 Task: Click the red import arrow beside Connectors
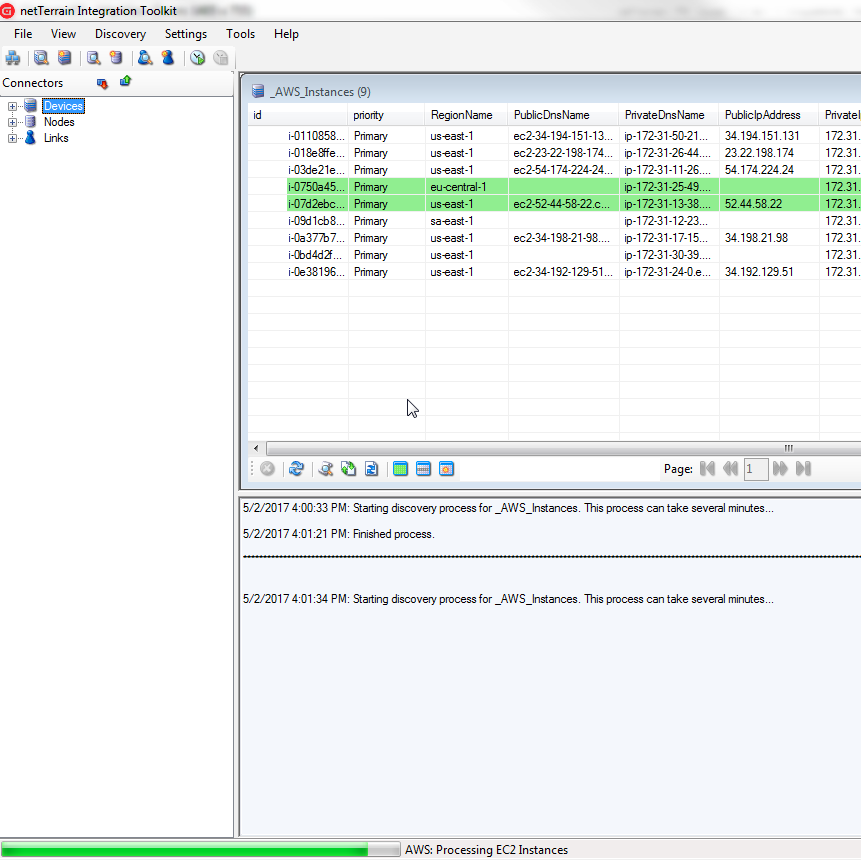click(102, 83)
